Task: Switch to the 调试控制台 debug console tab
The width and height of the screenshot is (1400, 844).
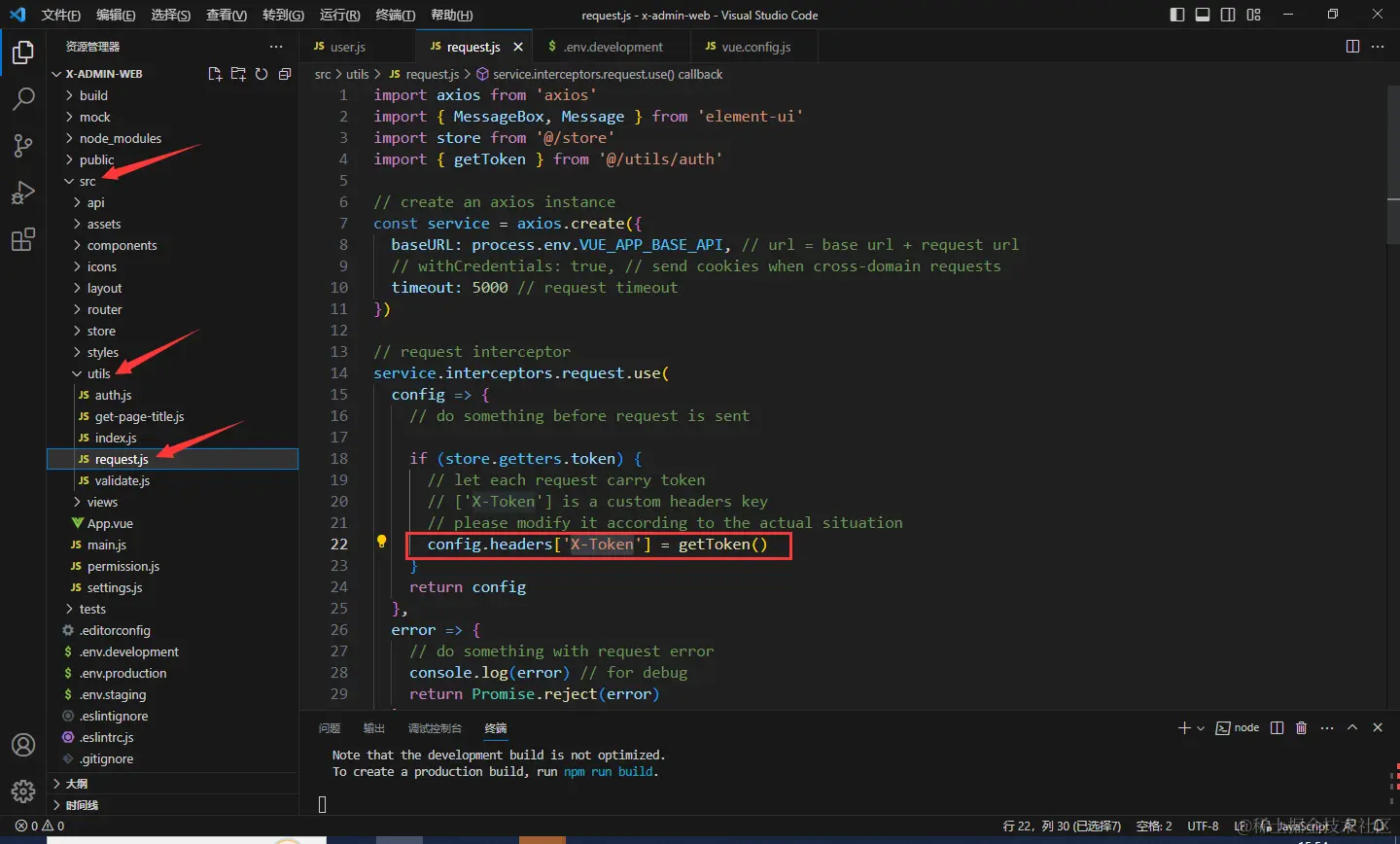Action: coord(435,727)
